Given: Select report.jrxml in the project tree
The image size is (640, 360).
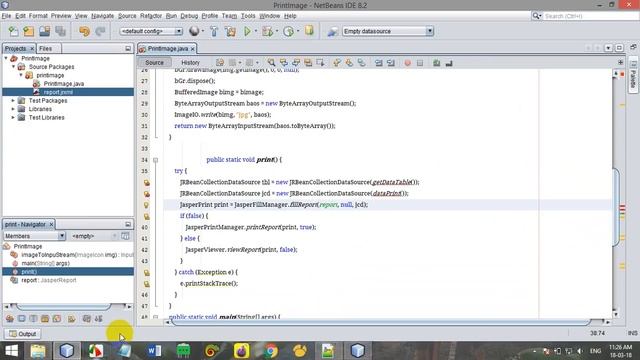Looking at the screenshot, I should (58, 92).
